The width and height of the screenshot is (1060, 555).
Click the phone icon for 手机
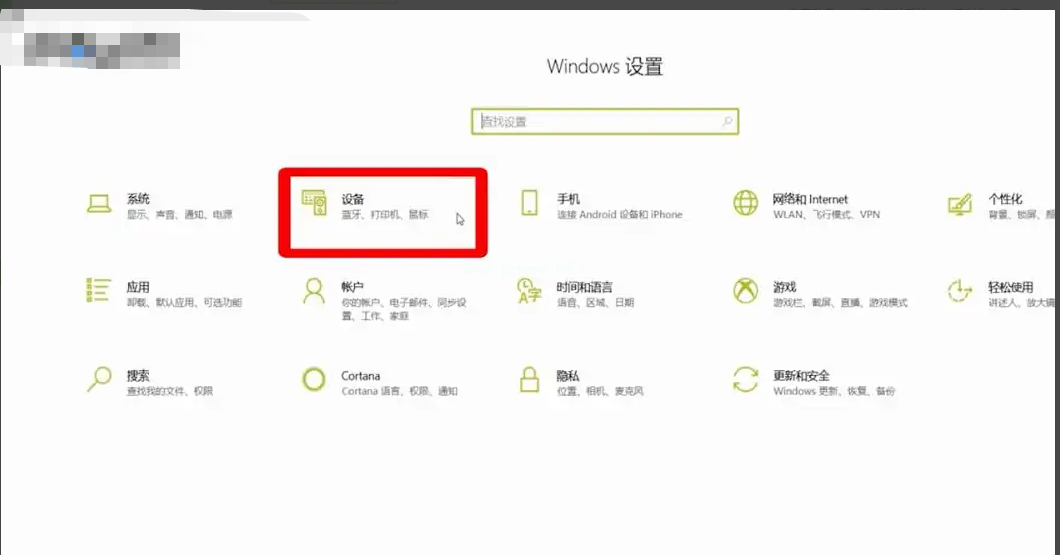(530, 203)
